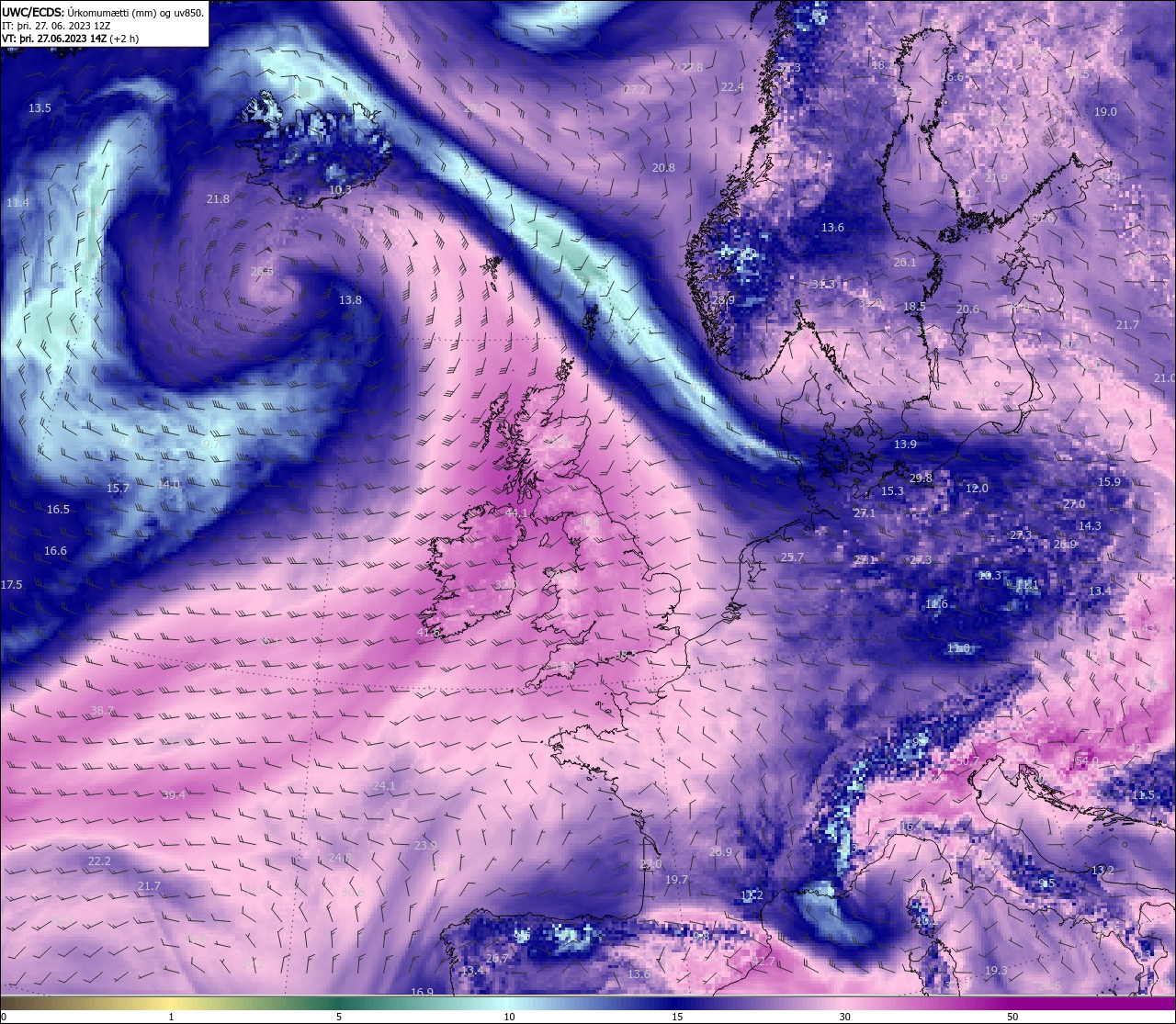Click the map value '38.7'
The width and height of the screenshot is (1176, 1024).
(x=103, y=710)
